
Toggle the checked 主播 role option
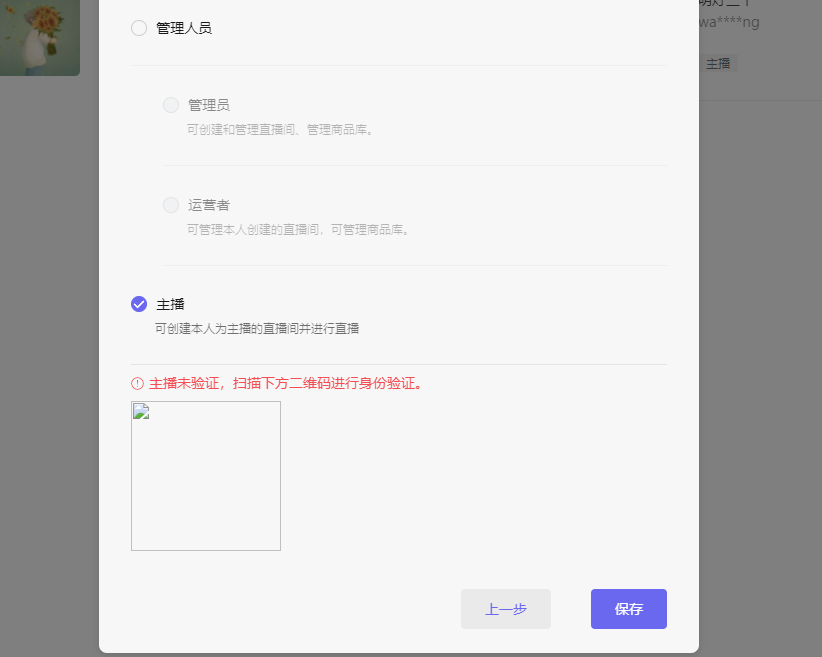[139, 304]
